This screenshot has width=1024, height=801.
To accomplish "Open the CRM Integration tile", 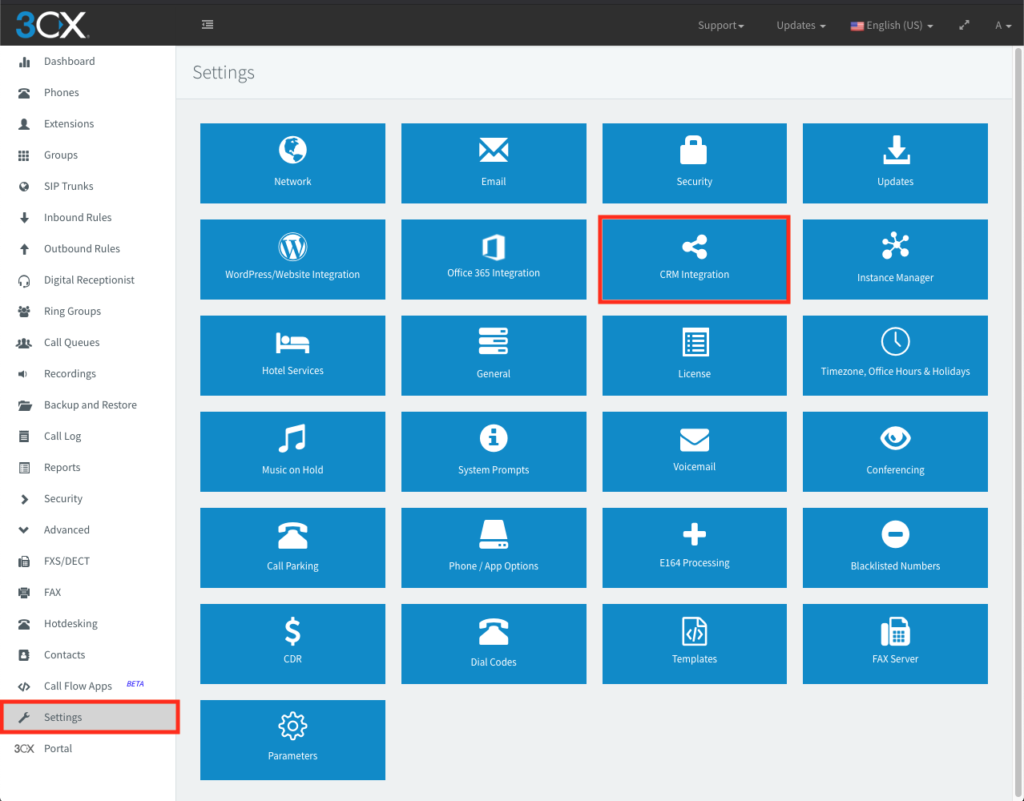I will [x=694, y=259].
